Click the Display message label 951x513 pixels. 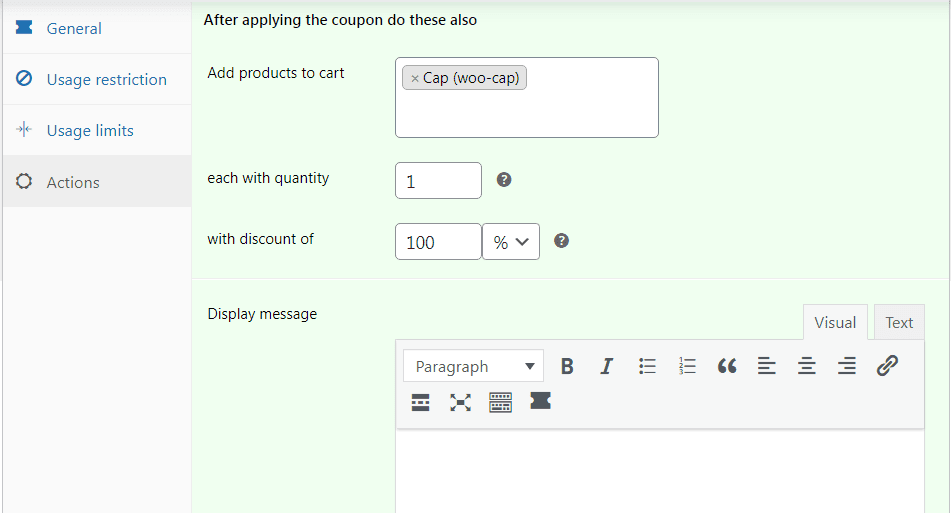point(262,314)
